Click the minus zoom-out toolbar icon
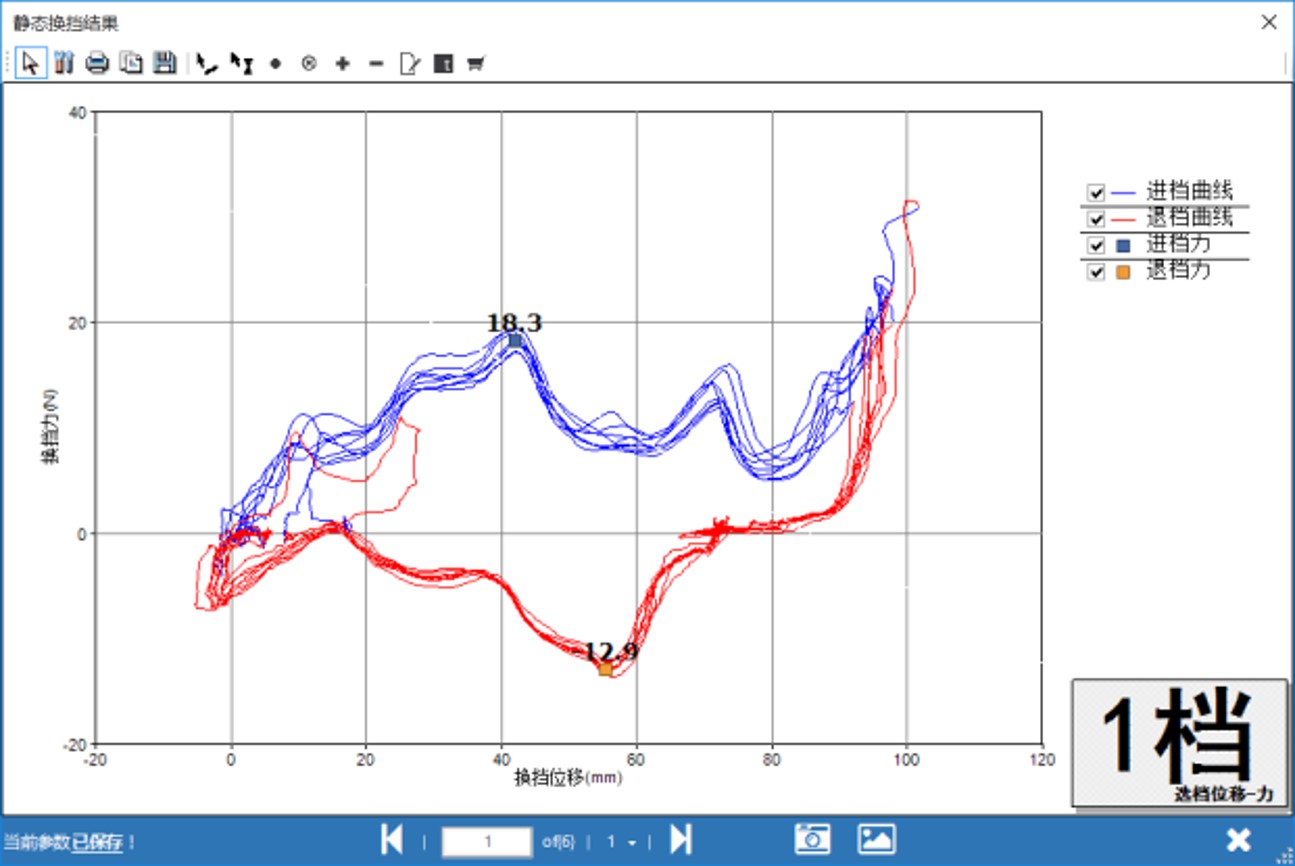 coord(376,64)
